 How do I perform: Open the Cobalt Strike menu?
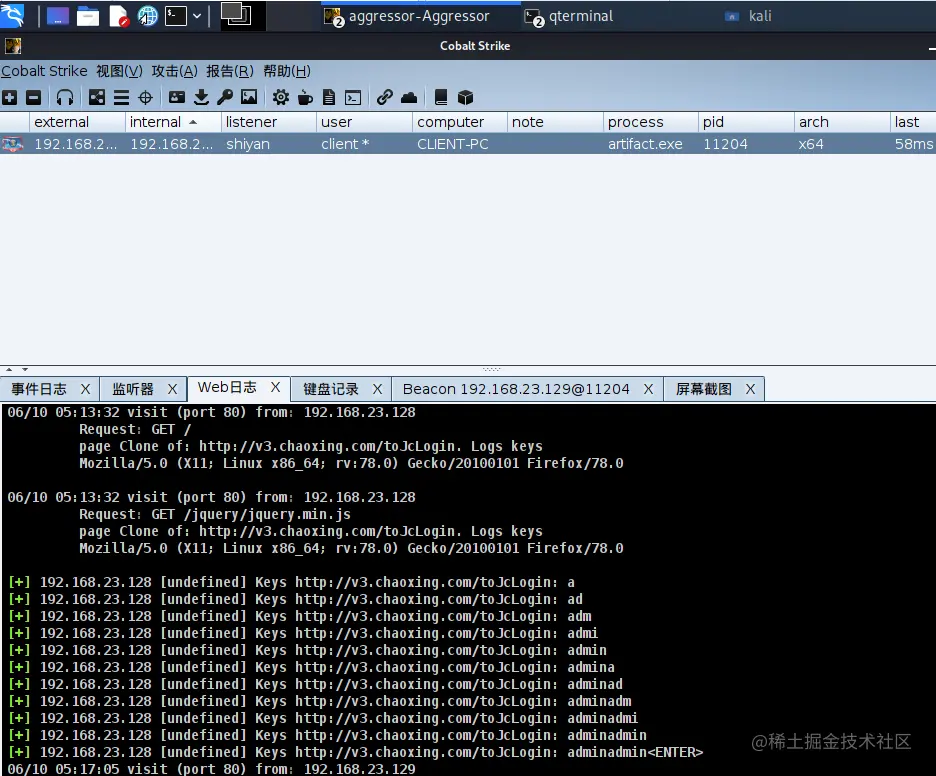[x=44, y=71]
